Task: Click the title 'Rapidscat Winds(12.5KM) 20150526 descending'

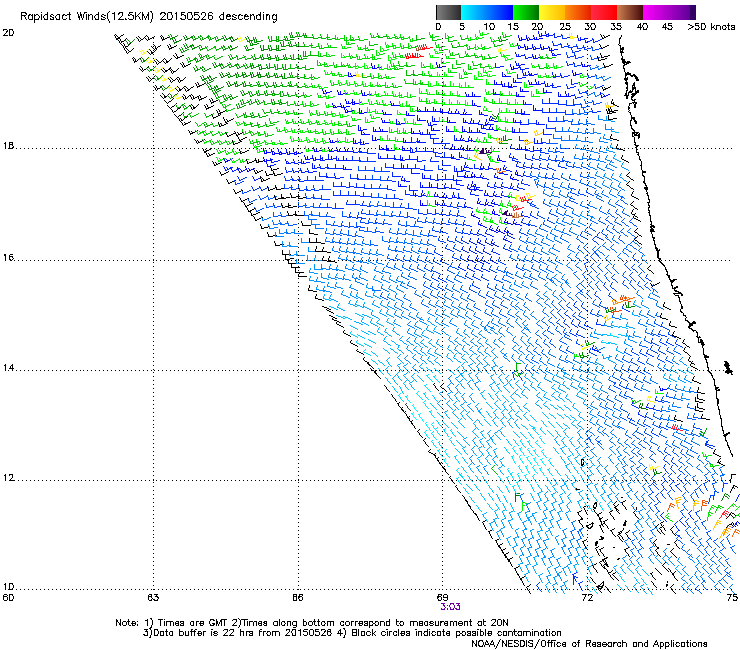Action: (x=149, y=17)
